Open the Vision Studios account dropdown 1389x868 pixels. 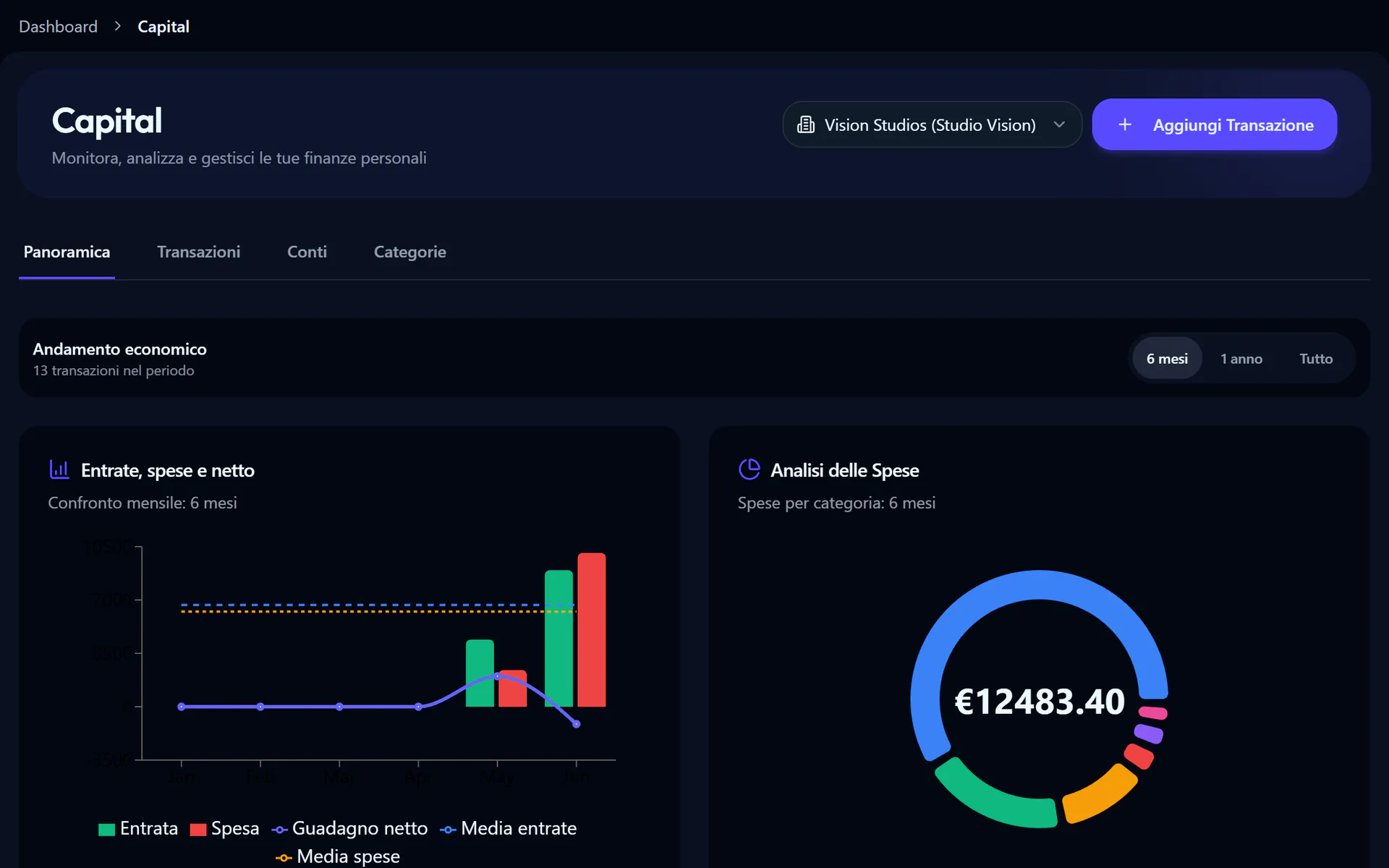tap(932, 124)
